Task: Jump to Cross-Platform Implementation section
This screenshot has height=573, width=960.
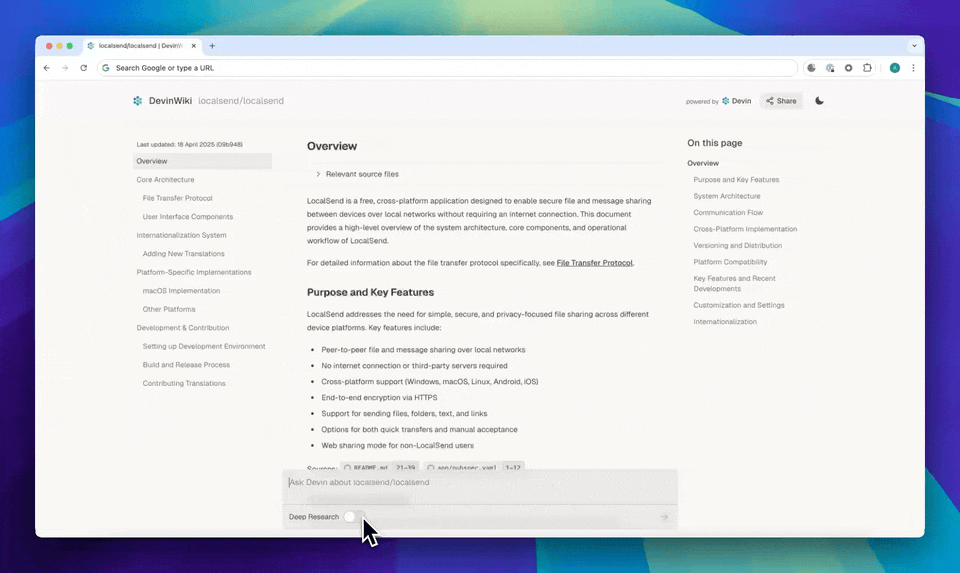Action: click(x=745, y=229)
